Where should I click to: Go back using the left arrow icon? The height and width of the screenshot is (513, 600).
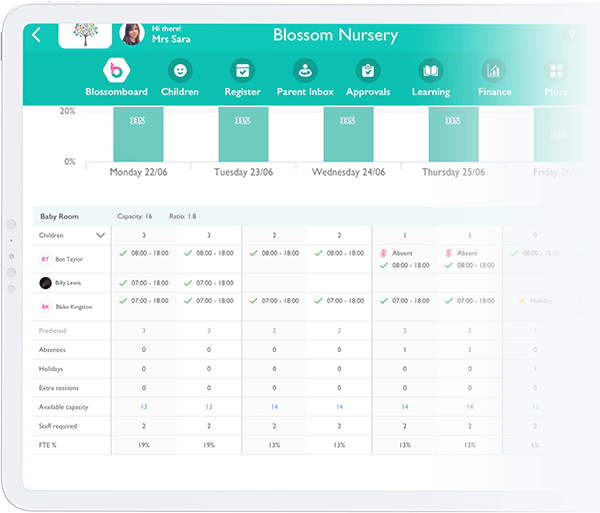tap(36, 35)
